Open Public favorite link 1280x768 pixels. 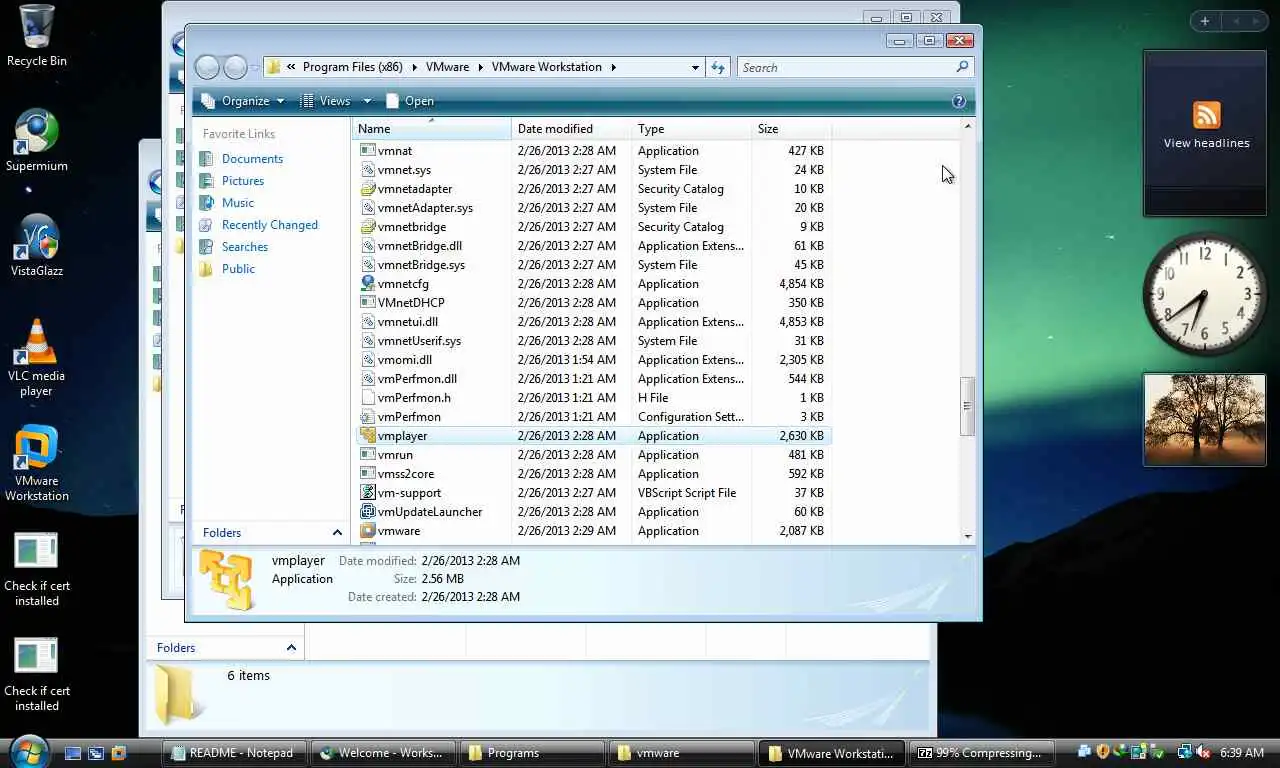pos(238,269)
